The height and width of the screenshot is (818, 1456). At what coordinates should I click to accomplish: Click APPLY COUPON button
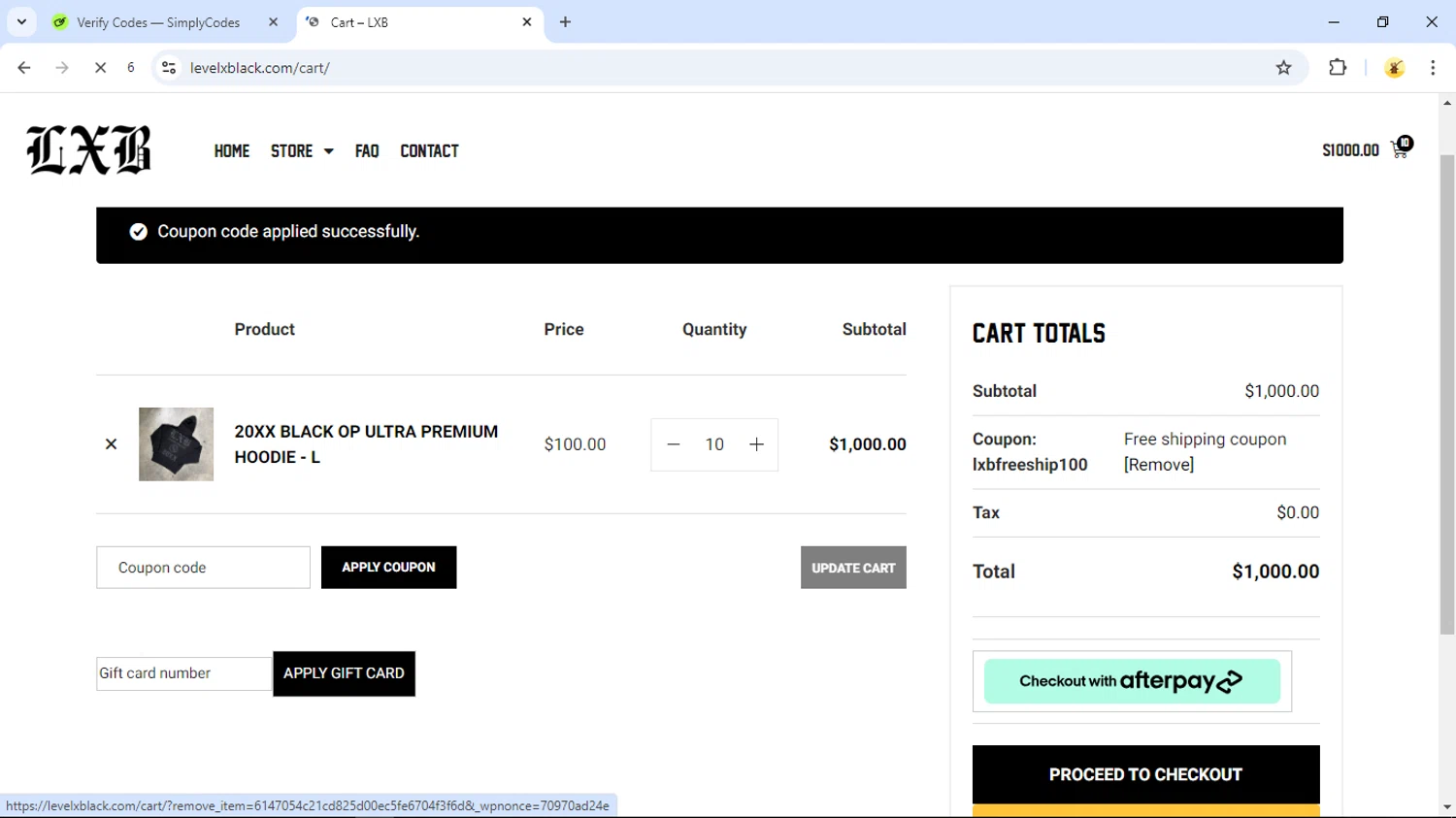click(388, 568)
